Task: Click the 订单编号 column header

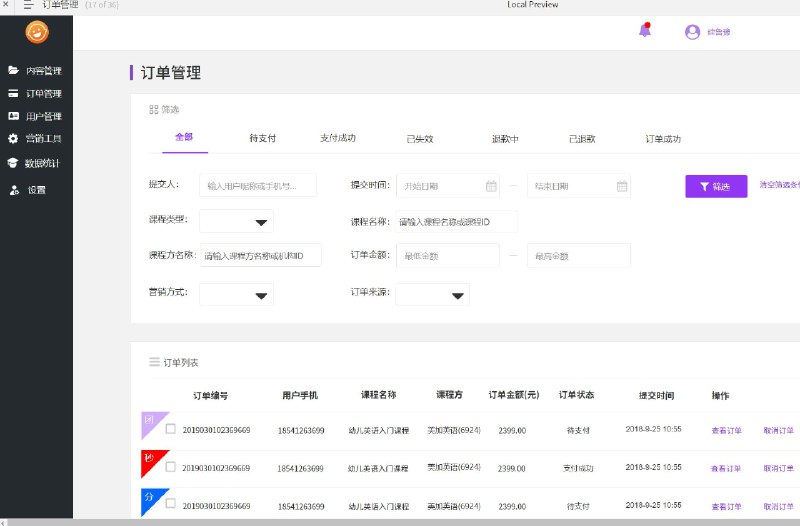Action: pos(210,395)
